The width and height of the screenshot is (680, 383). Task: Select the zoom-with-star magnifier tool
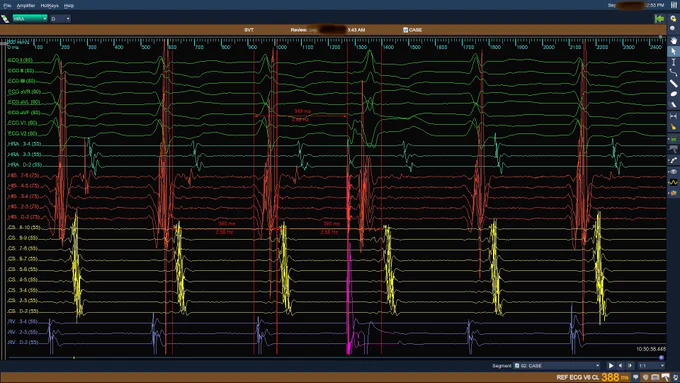tap(673, 19)
